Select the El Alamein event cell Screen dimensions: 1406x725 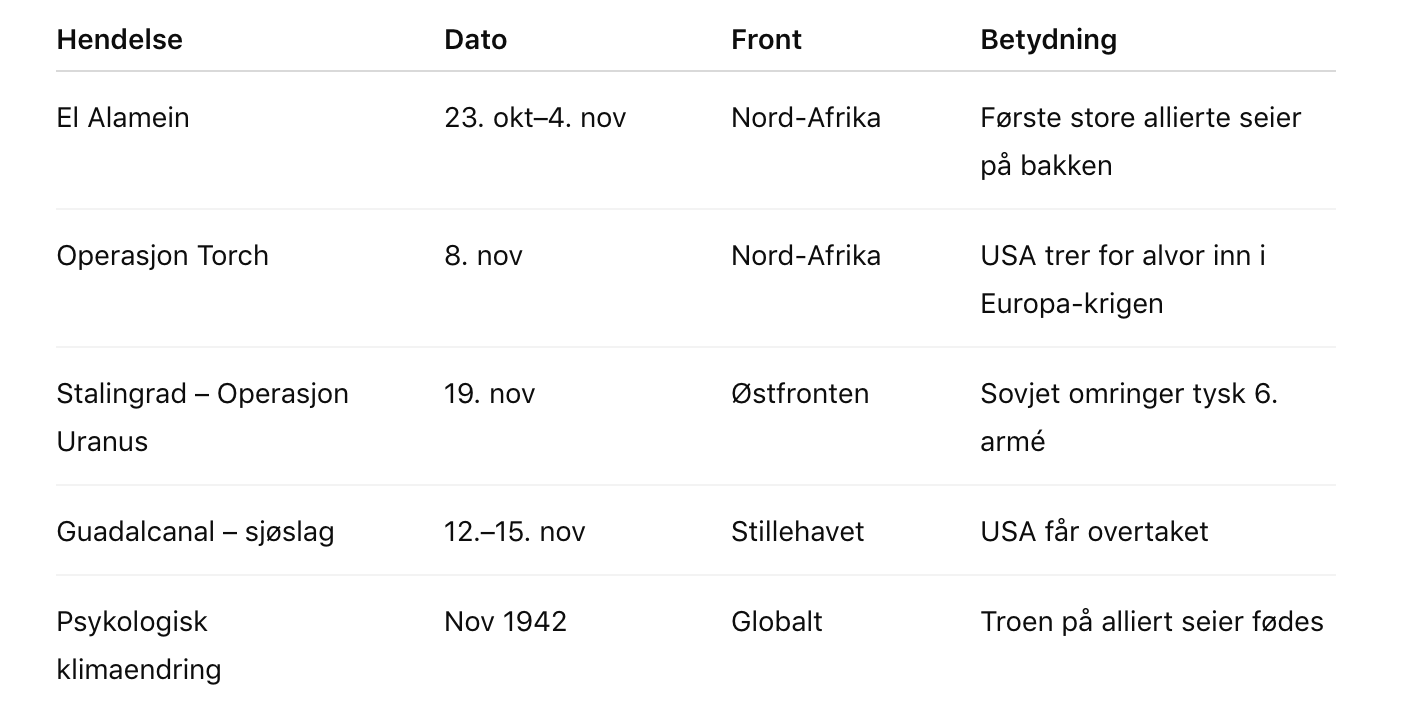click(123, 117)
